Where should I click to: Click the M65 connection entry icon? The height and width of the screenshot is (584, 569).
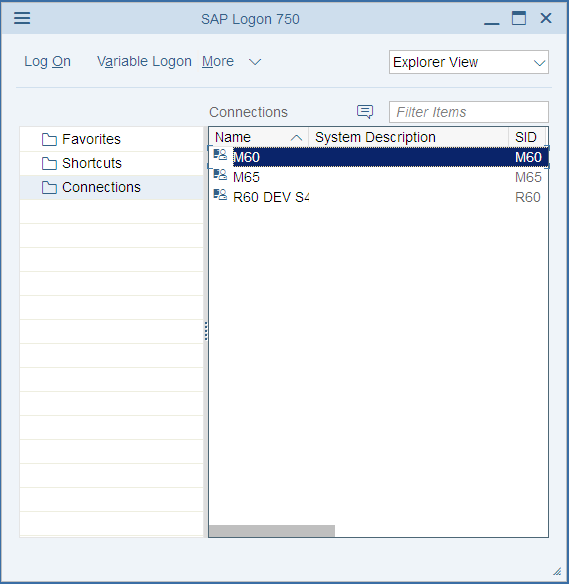220,174
